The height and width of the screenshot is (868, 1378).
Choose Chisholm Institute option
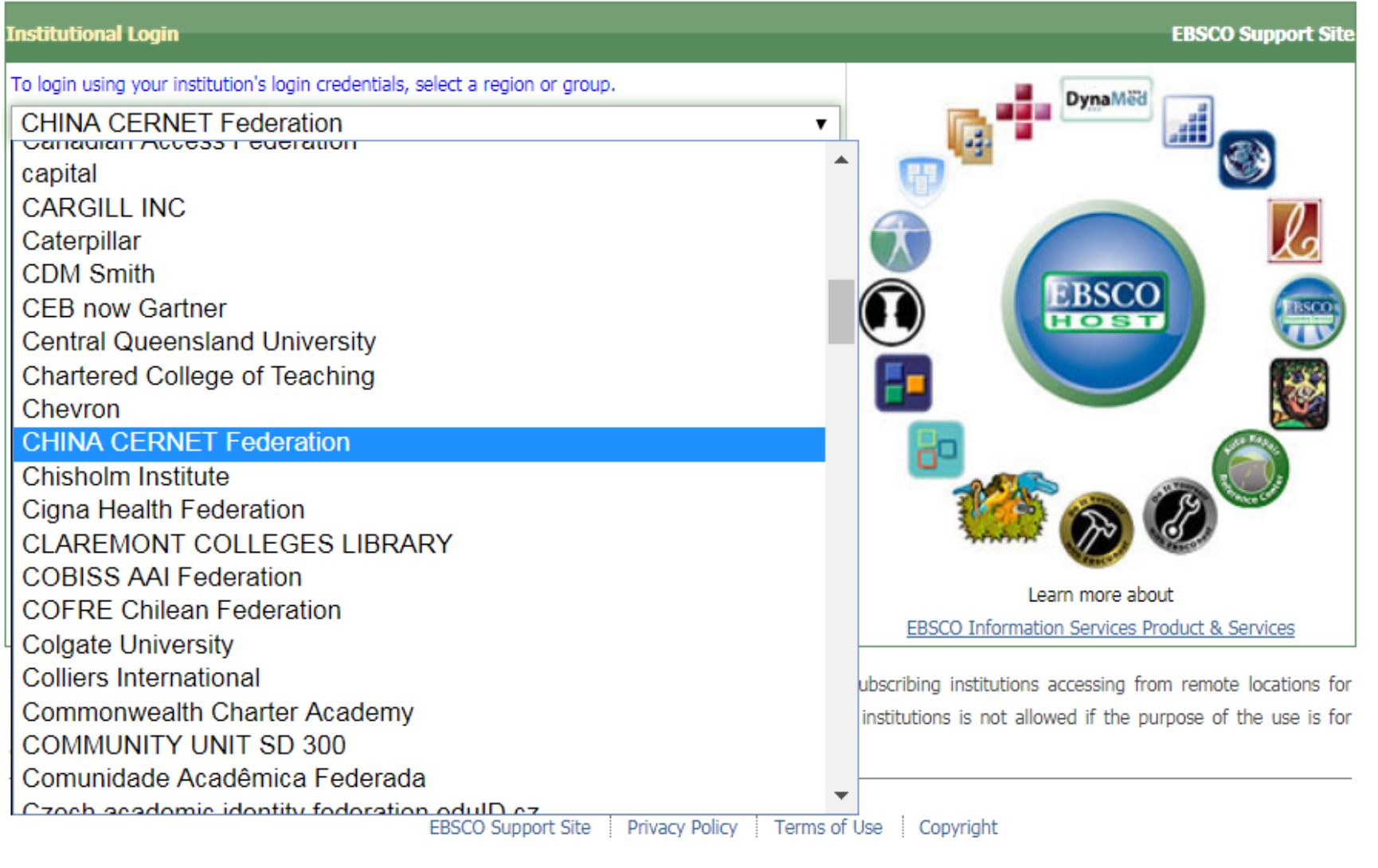tap(419, 477)
